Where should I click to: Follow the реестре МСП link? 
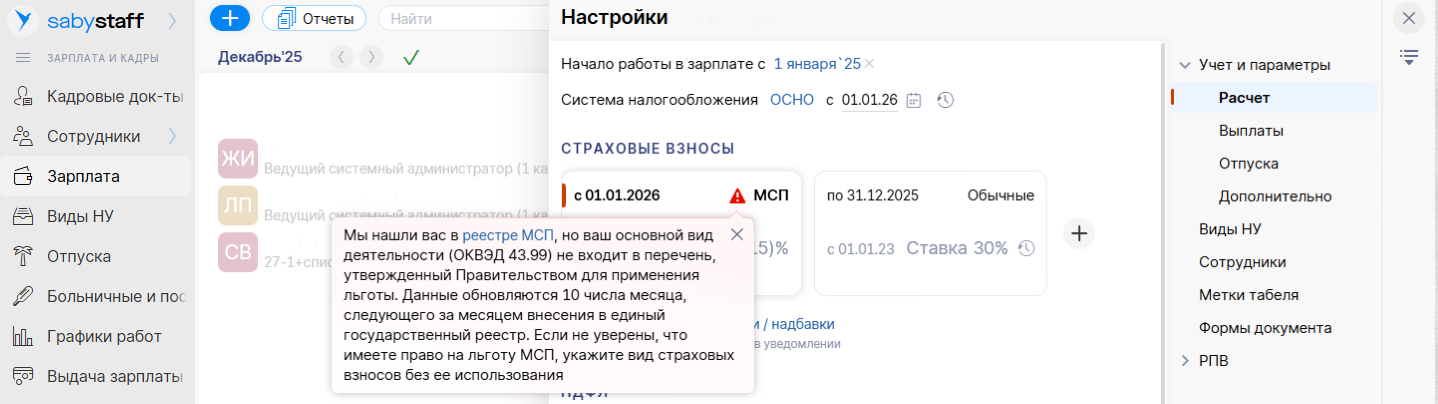pos(508,235)
